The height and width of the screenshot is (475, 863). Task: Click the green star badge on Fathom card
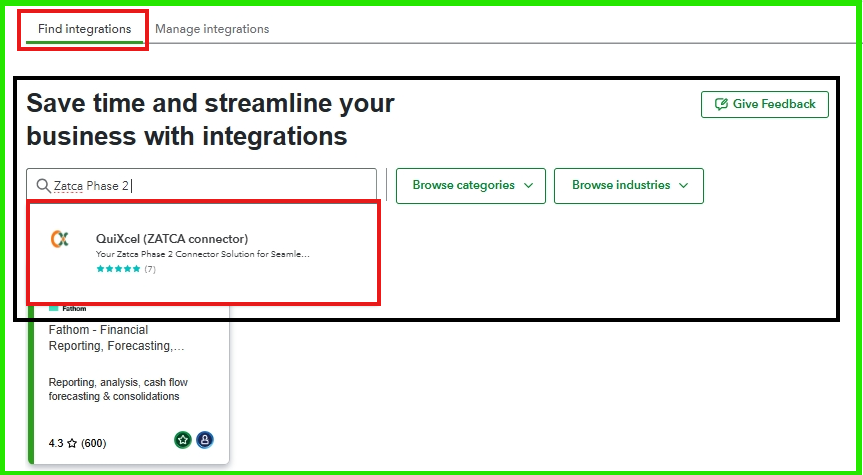[x=183, y=440]
